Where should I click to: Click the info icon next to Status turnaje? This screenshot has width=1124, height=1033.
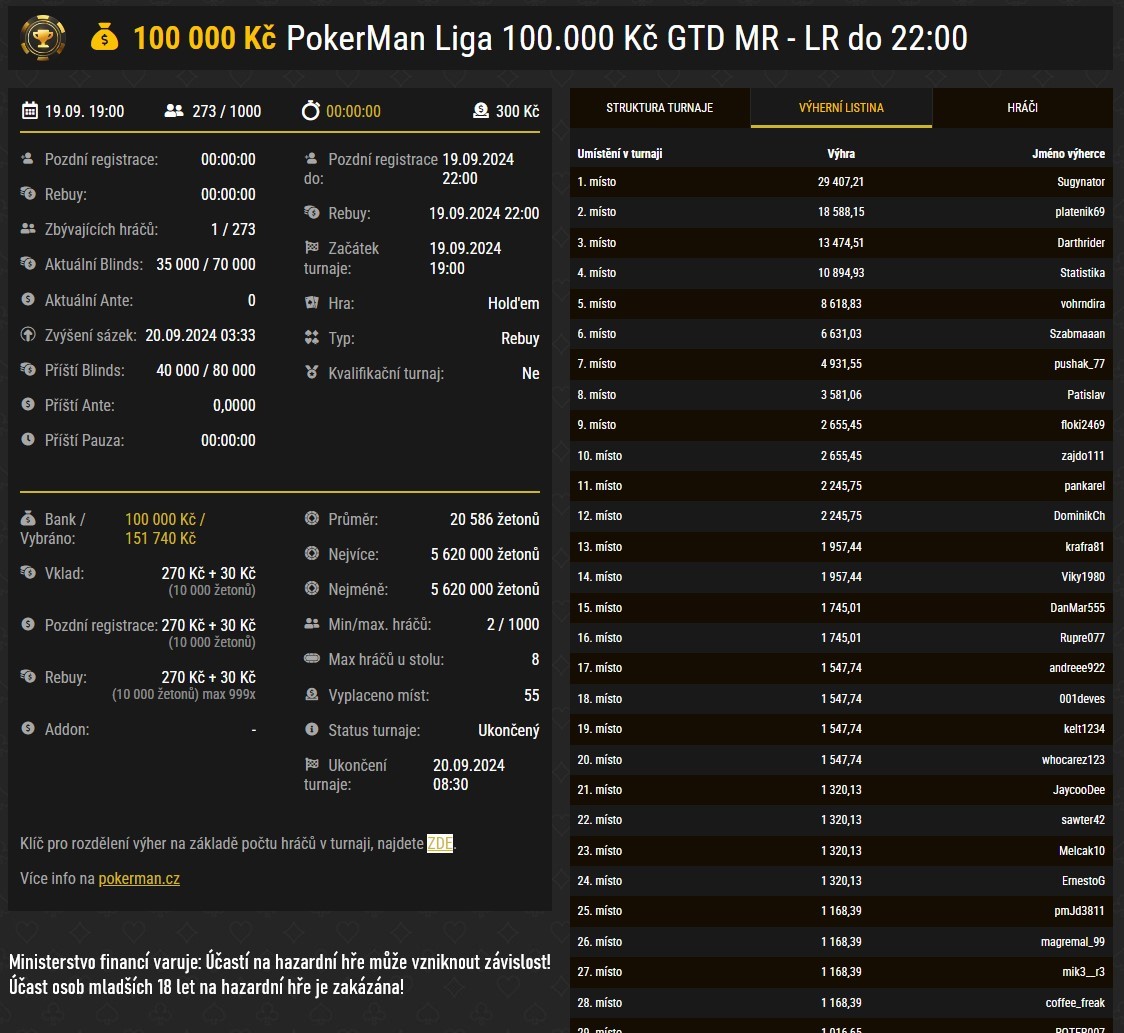tap(312, 730)
